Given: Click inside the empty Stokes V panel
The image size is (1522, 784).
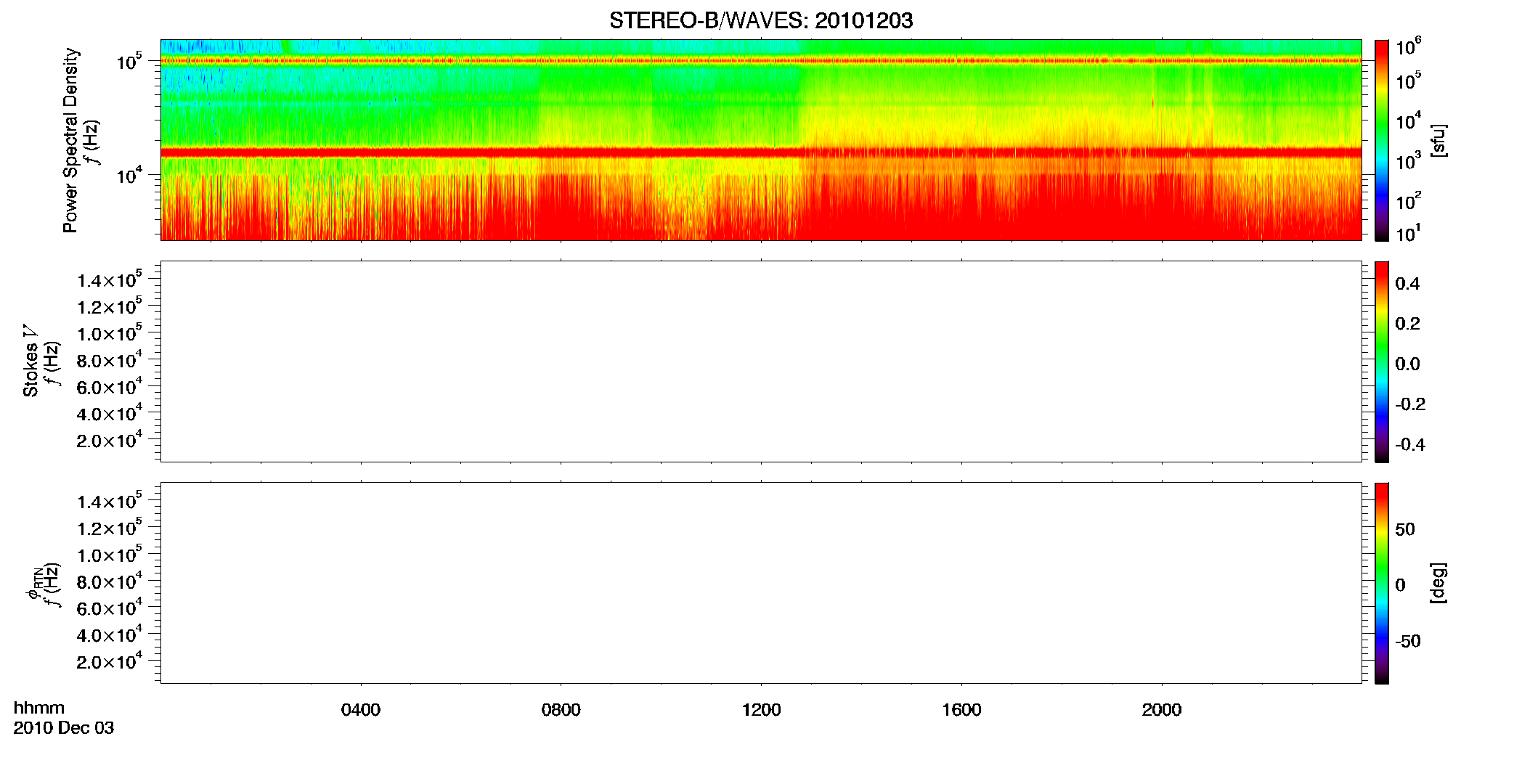Looking at the screenshot, I should coord(761,362).
